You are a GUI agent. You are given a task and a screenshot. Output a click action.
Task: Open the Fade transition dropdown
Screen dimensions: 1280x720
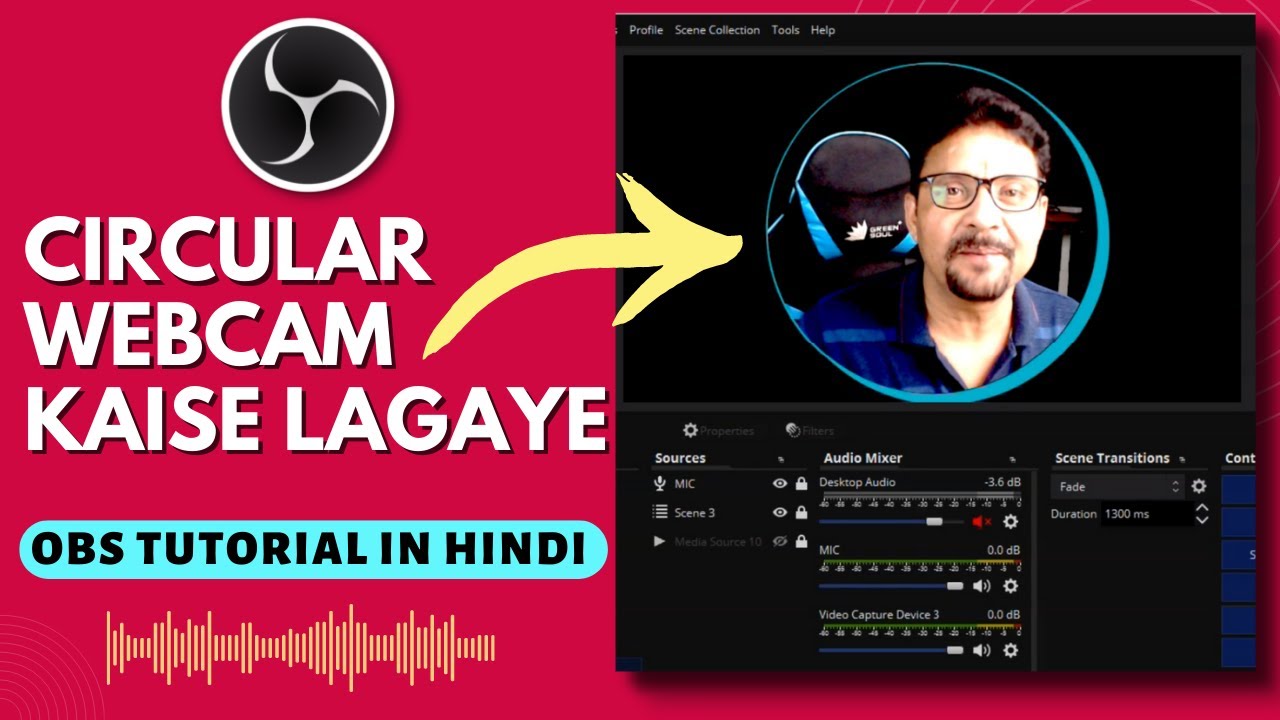coord(1118,487)
